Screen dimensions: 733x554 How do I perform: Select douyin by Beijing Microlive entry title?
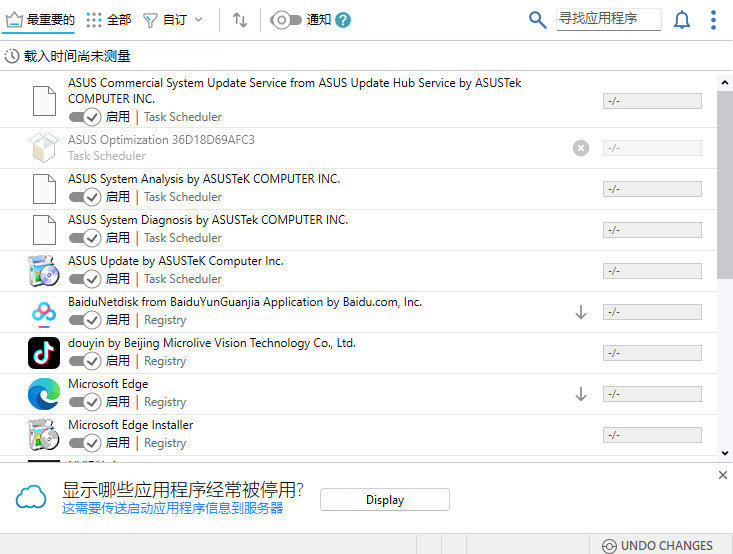(x=212, y=343)
